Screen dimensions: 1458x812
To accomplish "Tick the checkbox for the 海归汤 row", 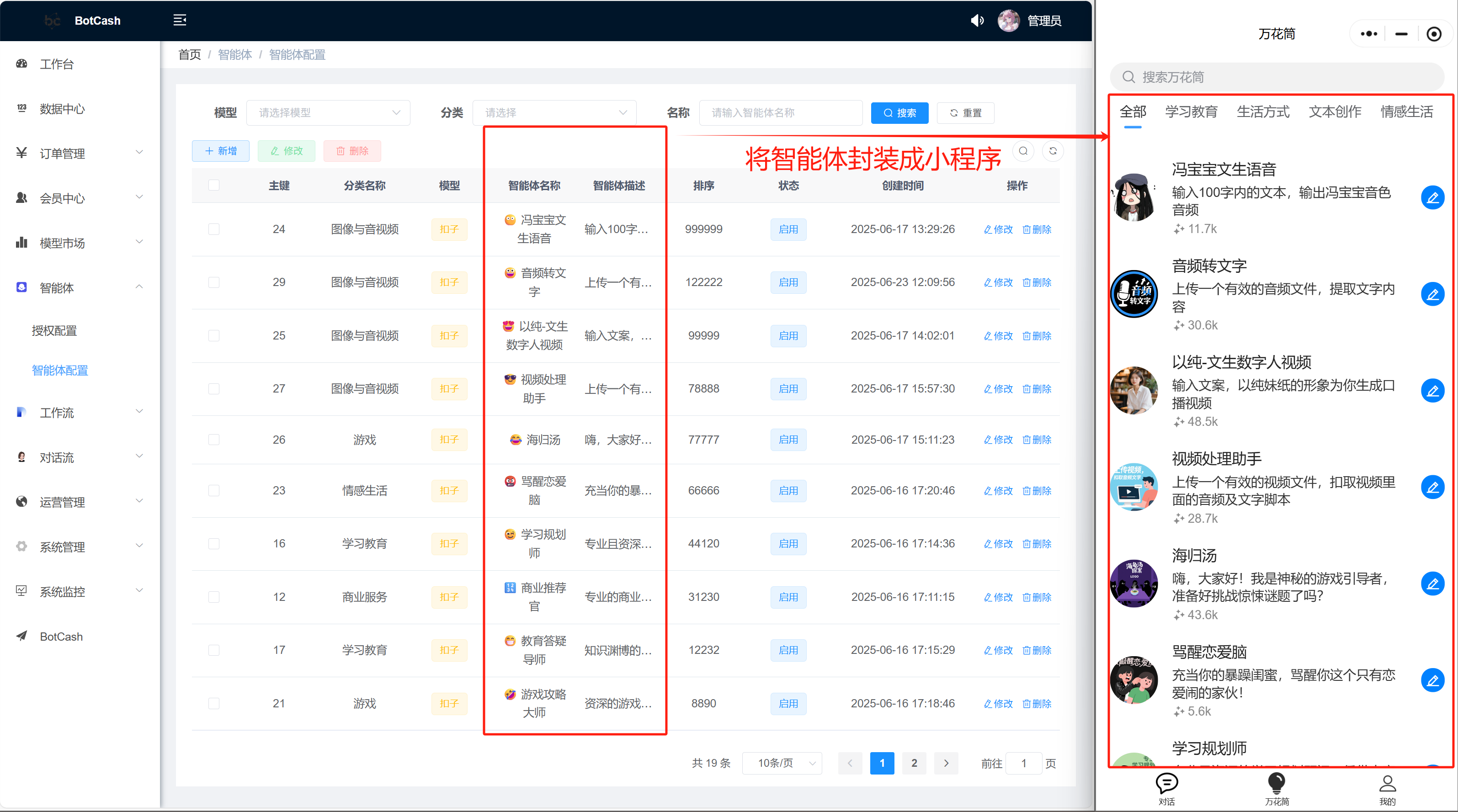I will tap(214, 440).
